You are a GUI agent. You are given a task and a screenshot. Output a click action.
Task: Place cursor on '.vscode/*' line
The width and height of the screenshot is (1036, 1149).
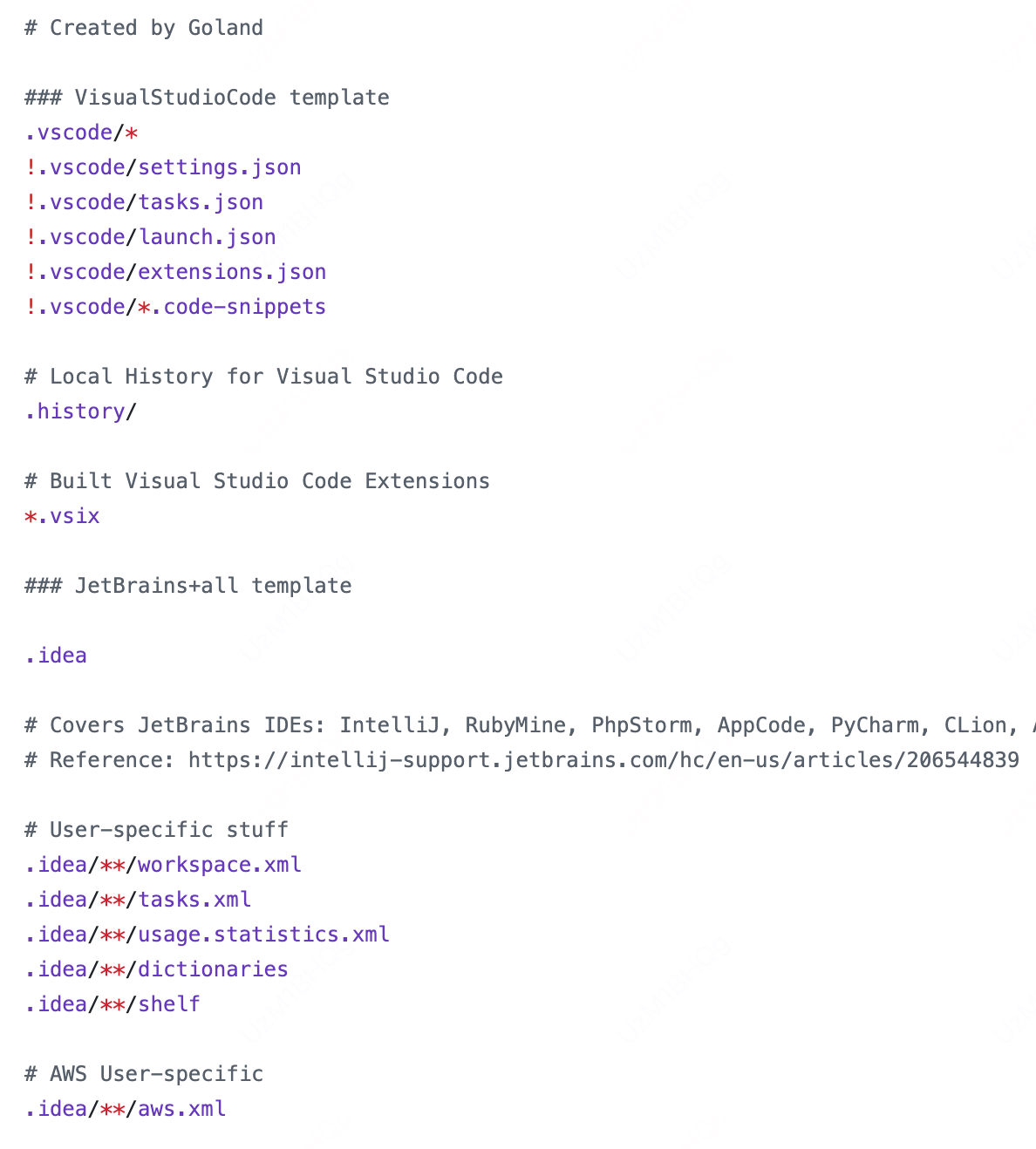pyautogui.click(x=82, y=133)
